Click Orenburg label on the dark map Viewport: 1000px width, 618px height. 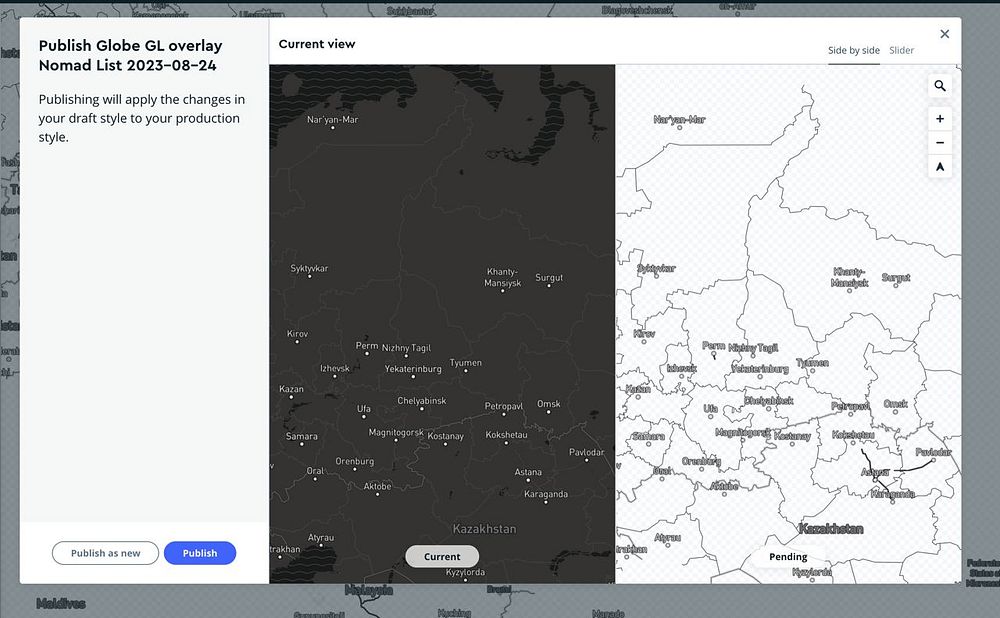355,461
